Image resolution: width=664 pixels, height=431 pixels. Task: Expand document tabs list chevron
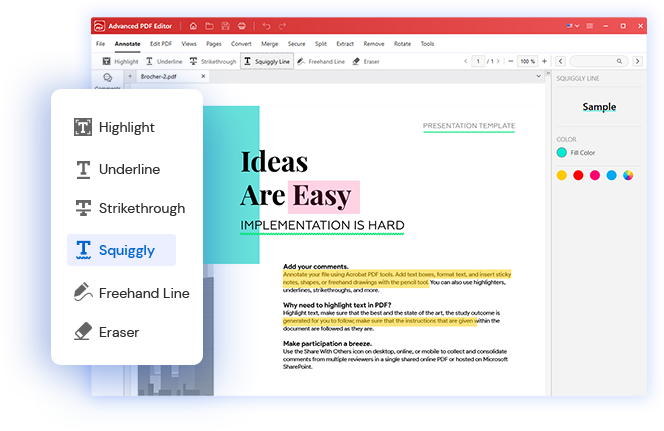pos(538,76)
